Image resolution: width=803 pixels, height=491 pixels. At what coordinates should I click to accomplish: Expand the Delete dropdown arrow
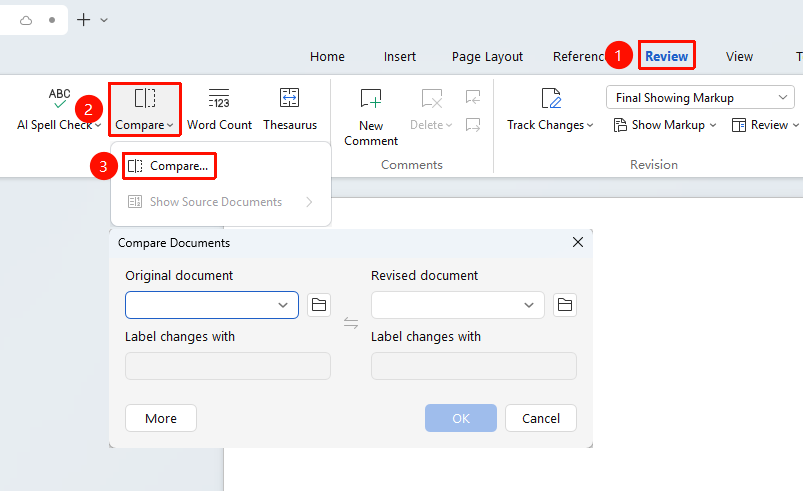(x=449, y=125)
